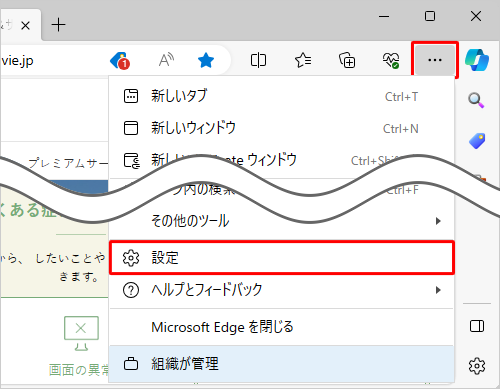Open 設定 from the menu
This screenshot has height=389, width=500.
pyautogui.click(x=282, y=258)
